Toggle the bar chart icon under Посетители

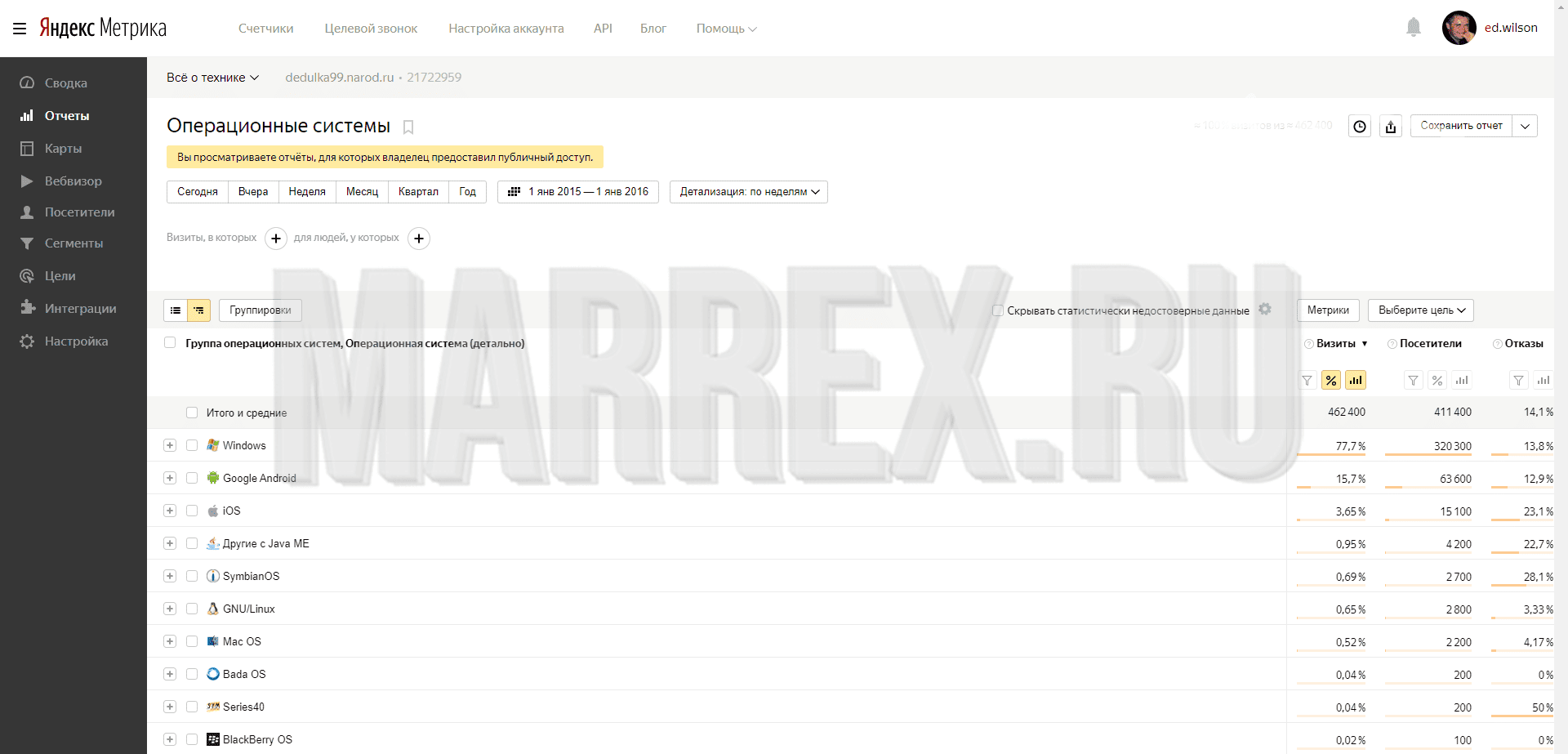click(x=1462, y=381)
